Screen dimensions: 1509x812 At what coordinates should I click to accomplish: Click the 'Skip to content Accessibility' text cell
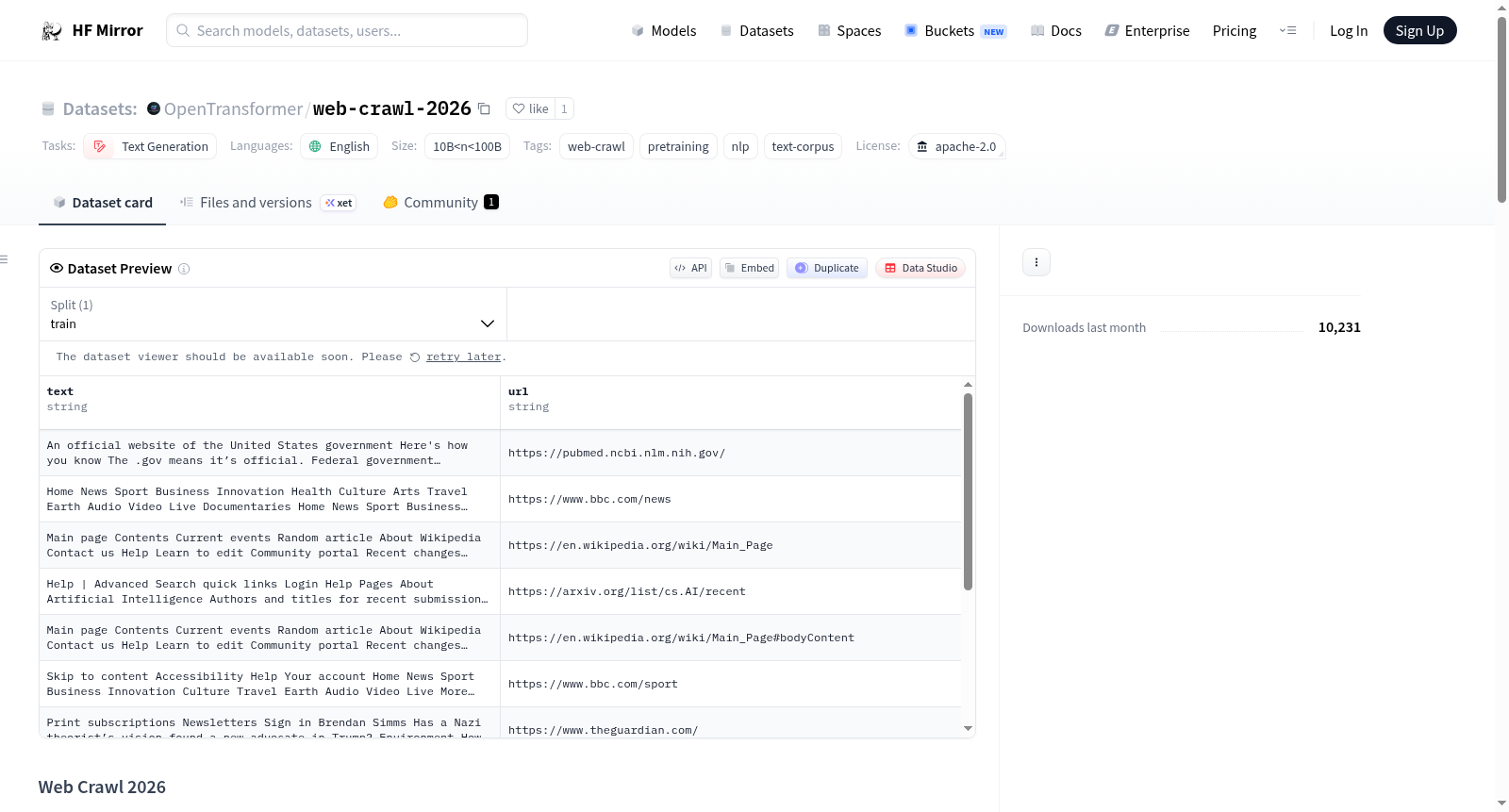[x=270, y=685]
